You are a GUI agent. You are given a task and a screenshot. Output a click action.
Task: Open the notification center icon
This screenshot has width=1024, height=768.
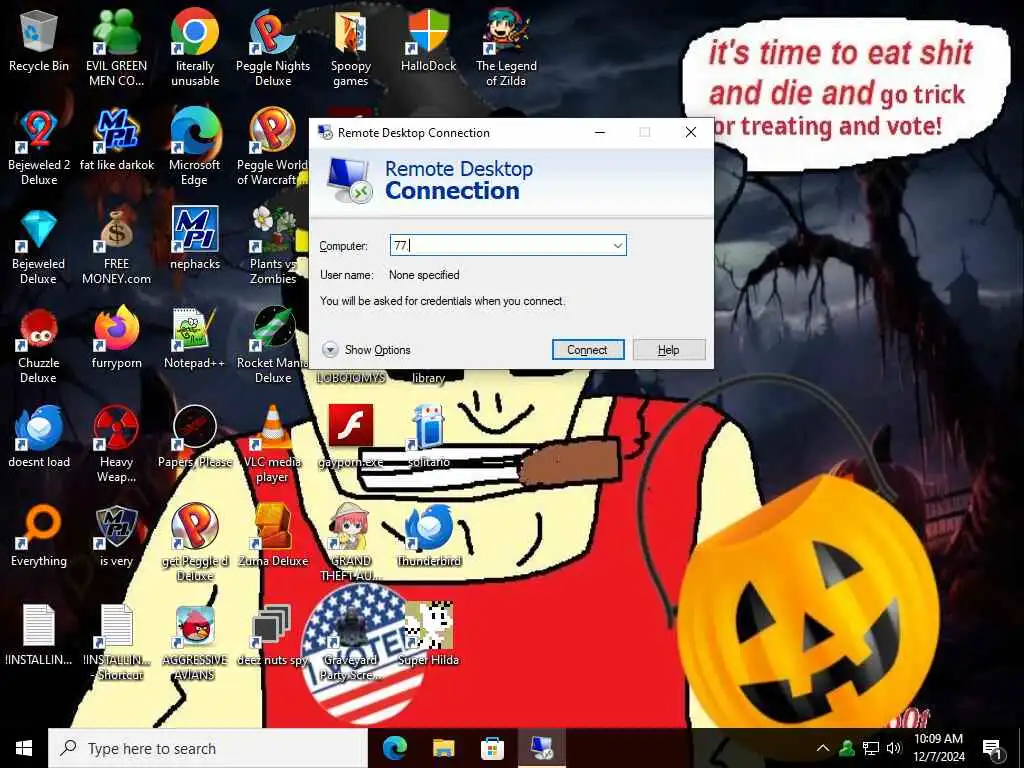(992, 749)
